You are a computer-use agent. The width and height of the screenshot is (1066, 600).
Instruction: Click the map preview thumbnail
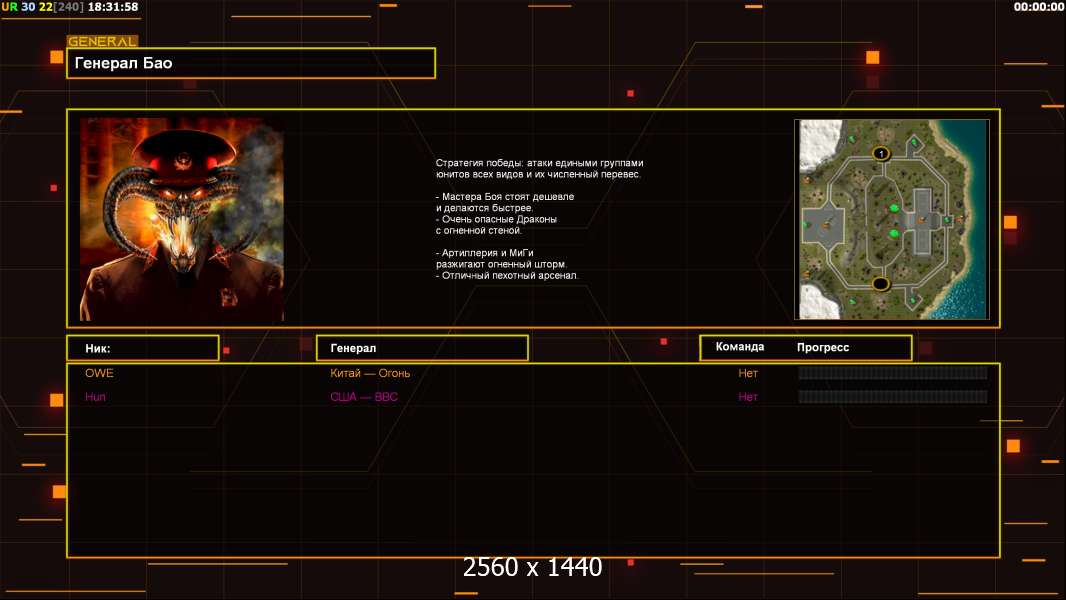click(891, 219)
